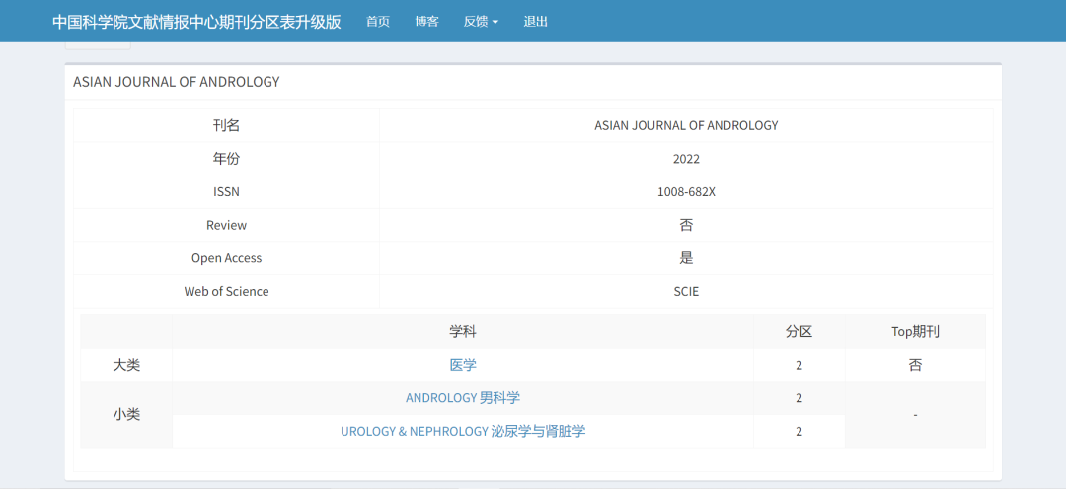Open the 医学 major category link
This screenshot has height=489, width=1066.
pyautogui.click(x=463, y=365)
